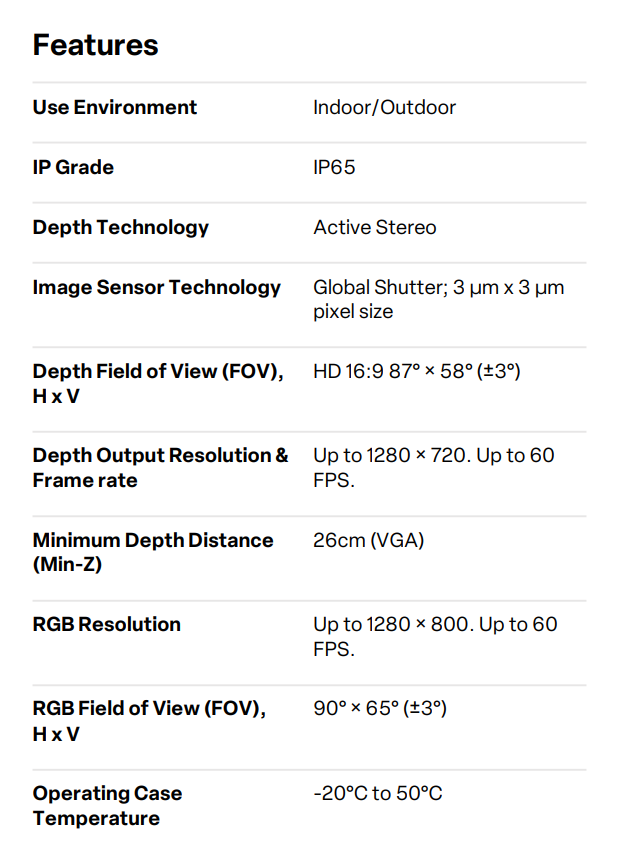620x855 pixels.
Task: Select the RGB Resolution label
Action: tap(107, 624)
